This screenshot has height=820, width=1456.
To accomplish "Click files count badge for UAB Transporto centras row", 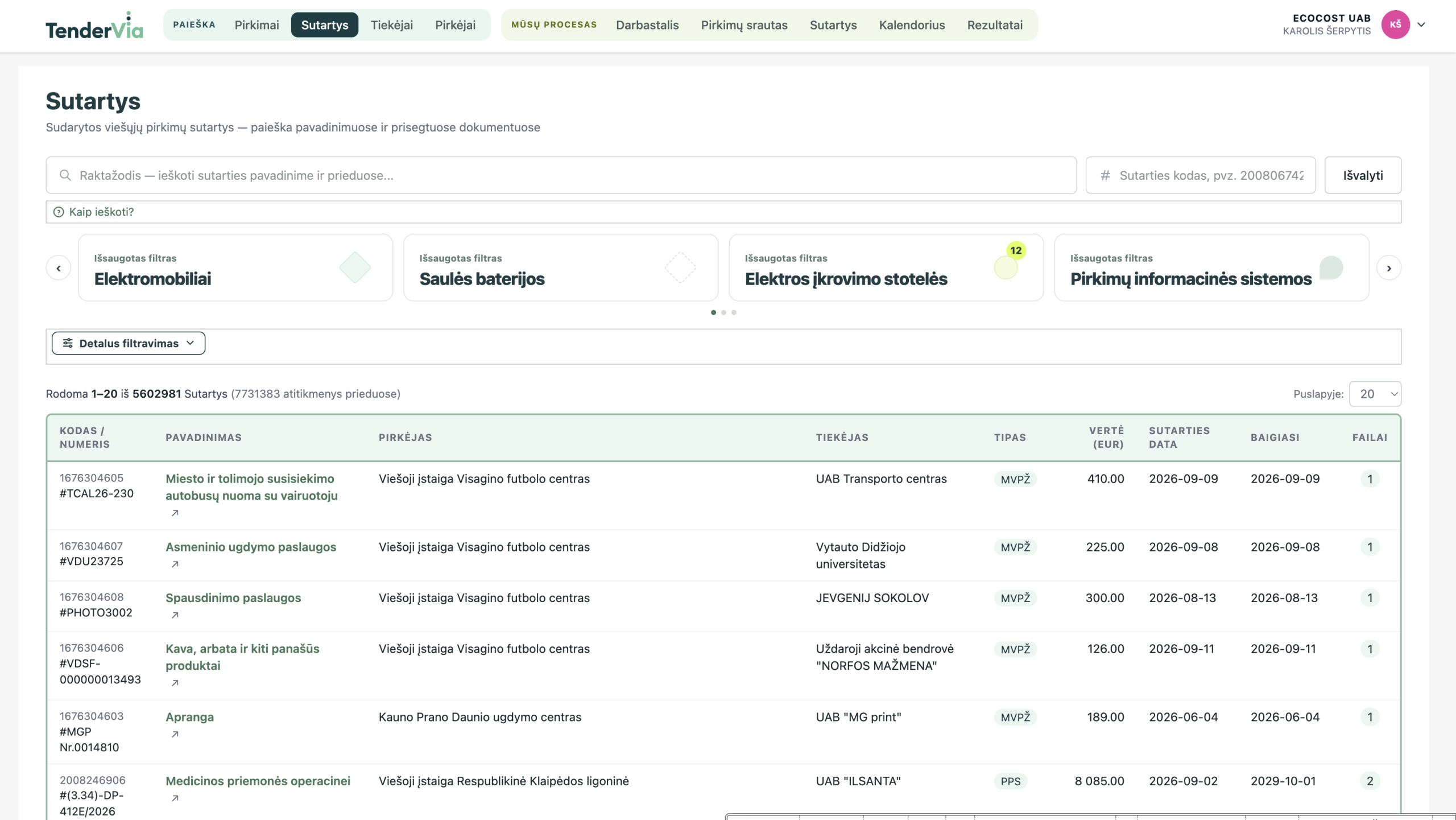I will click(x=1370, y=479).
